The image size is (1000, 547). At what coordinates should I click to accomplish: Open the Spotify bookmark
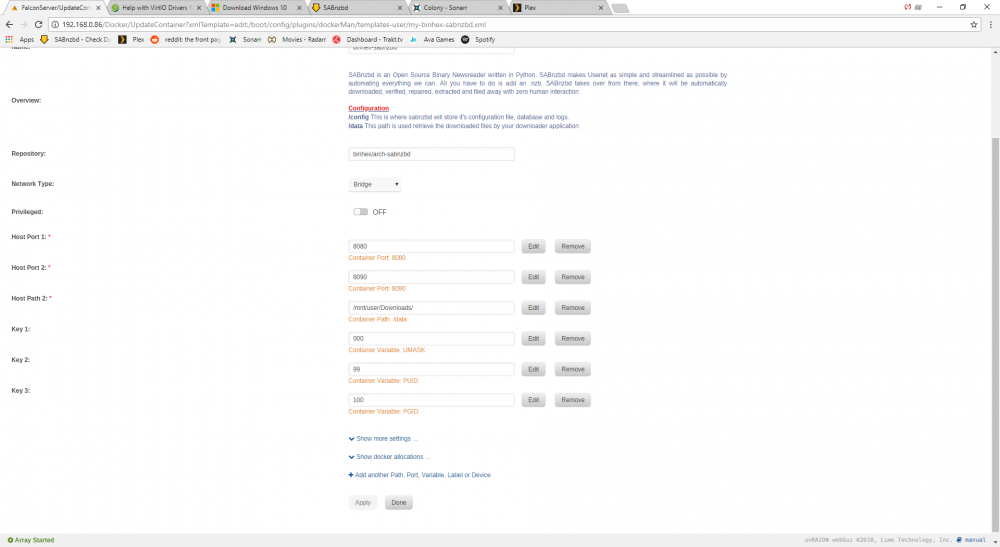478,40
